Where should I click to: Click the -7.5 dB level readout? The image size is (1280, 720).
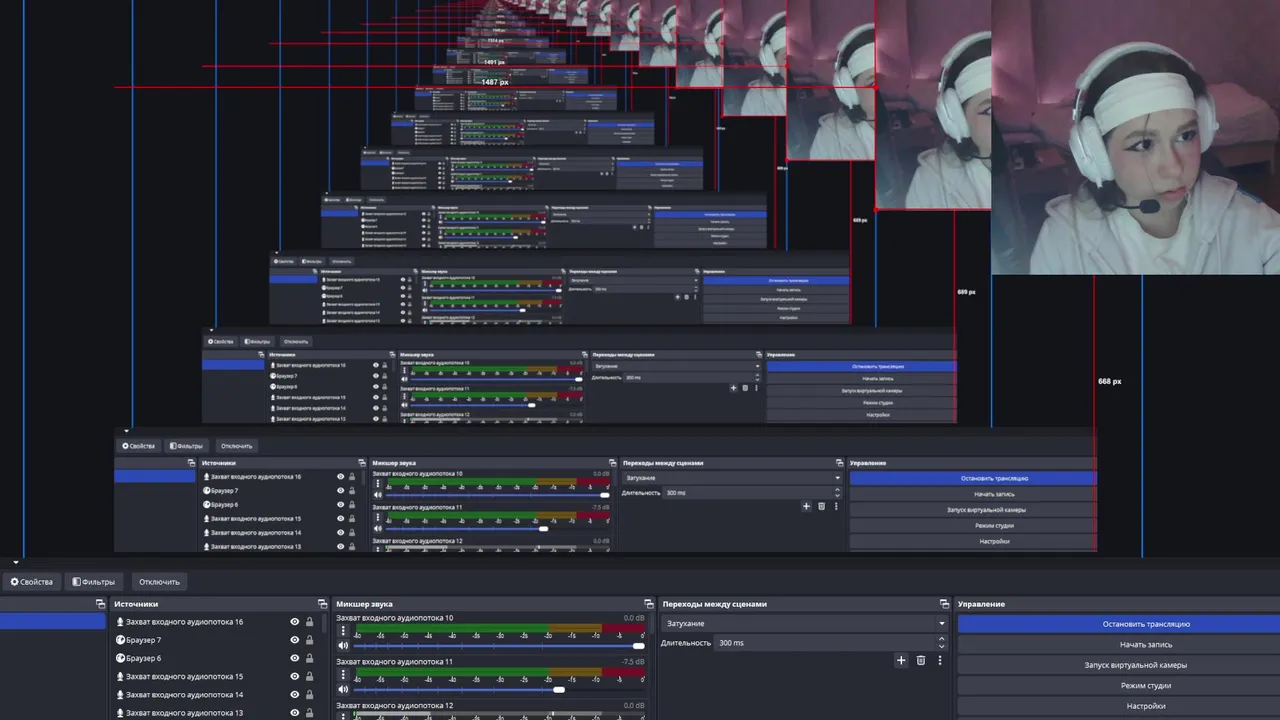coord(633,662)
